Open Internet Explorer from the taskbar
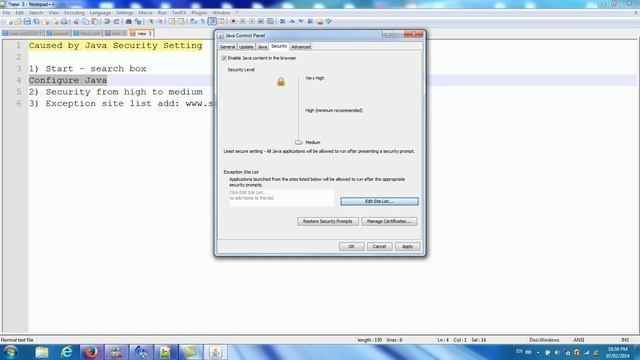Image resolution: width=640 pixels, height=360 pixels. (67, 352)
